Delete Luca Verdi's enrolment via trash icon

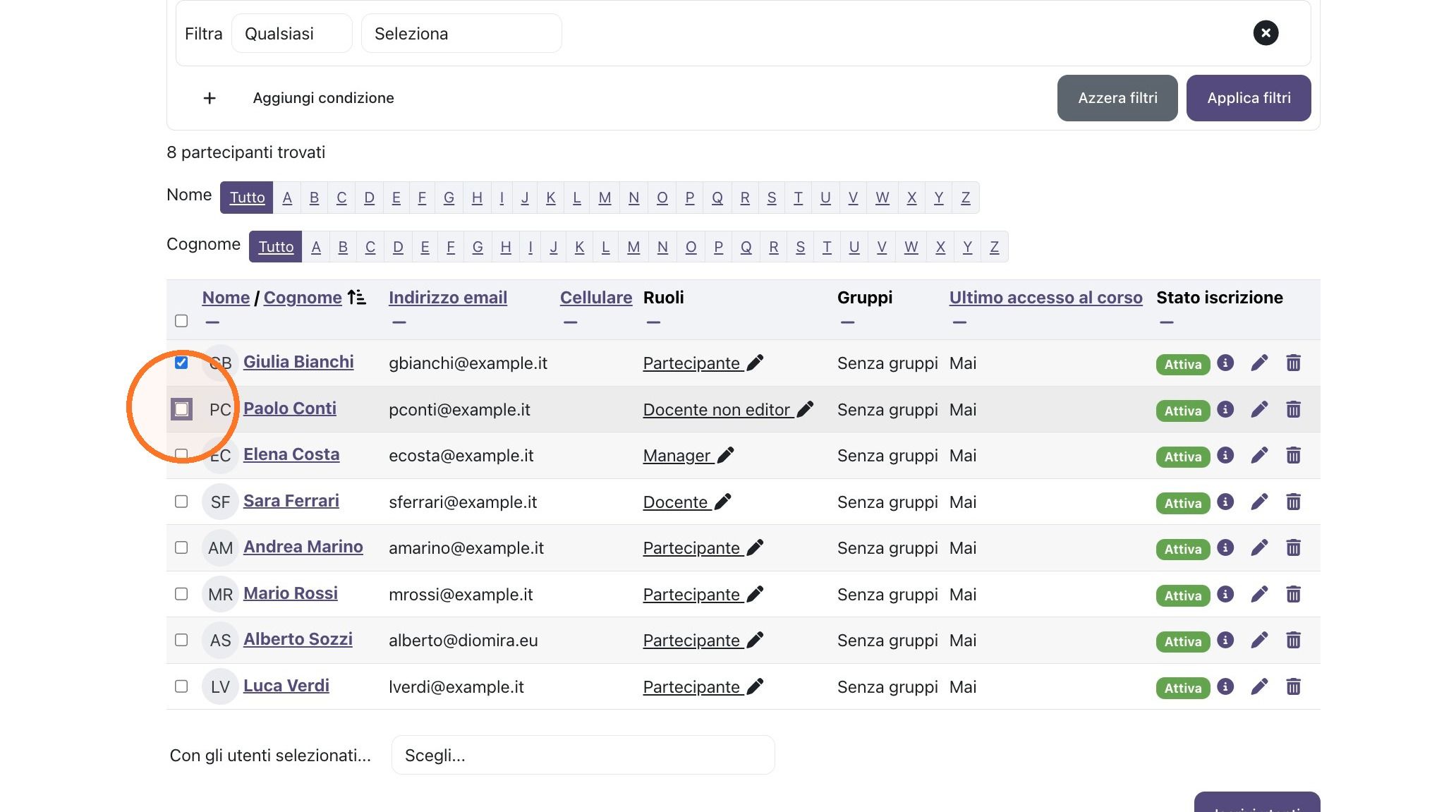tap(1293, 686)
